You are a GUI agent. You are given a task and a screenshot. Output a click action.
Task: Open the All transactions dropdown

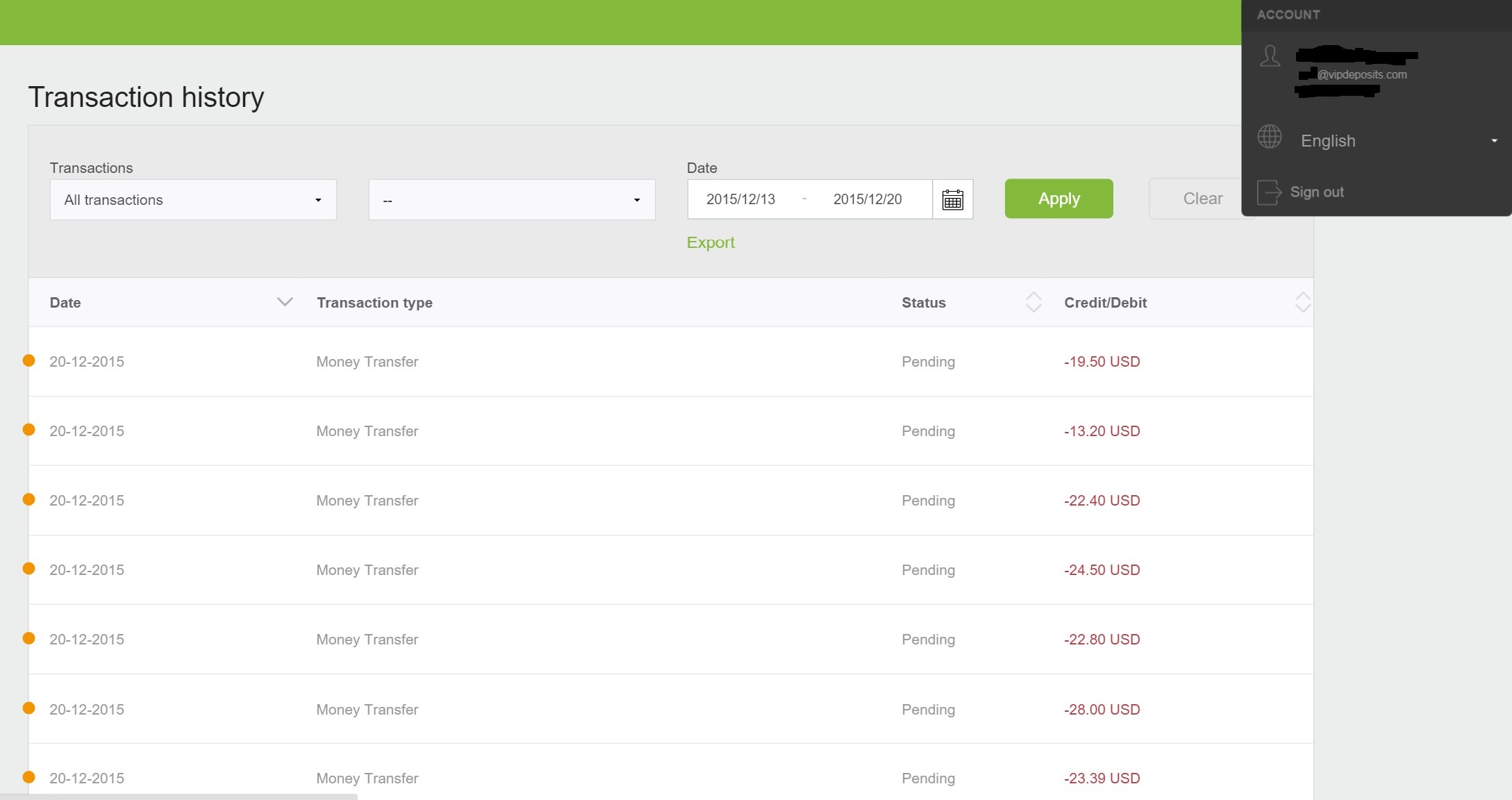click(x=193, y=200)
